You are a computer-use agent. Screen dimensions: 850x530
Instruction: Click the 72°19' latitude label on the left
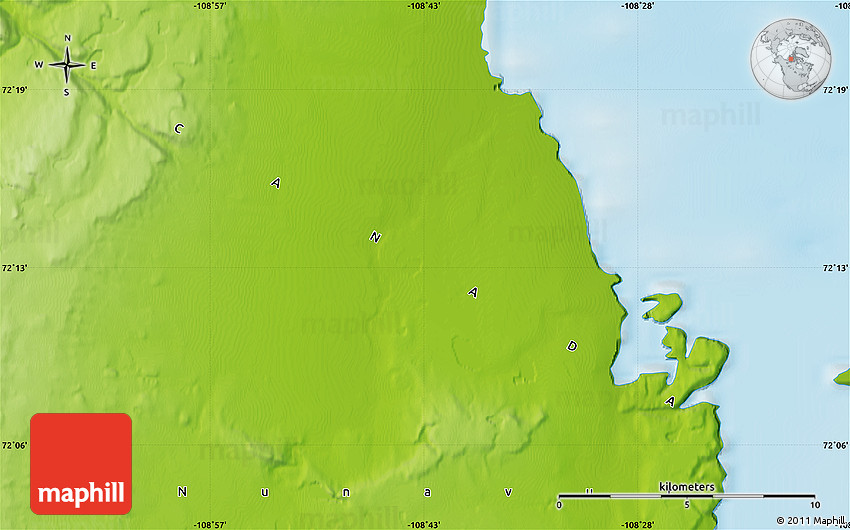(x=14, y=90)
